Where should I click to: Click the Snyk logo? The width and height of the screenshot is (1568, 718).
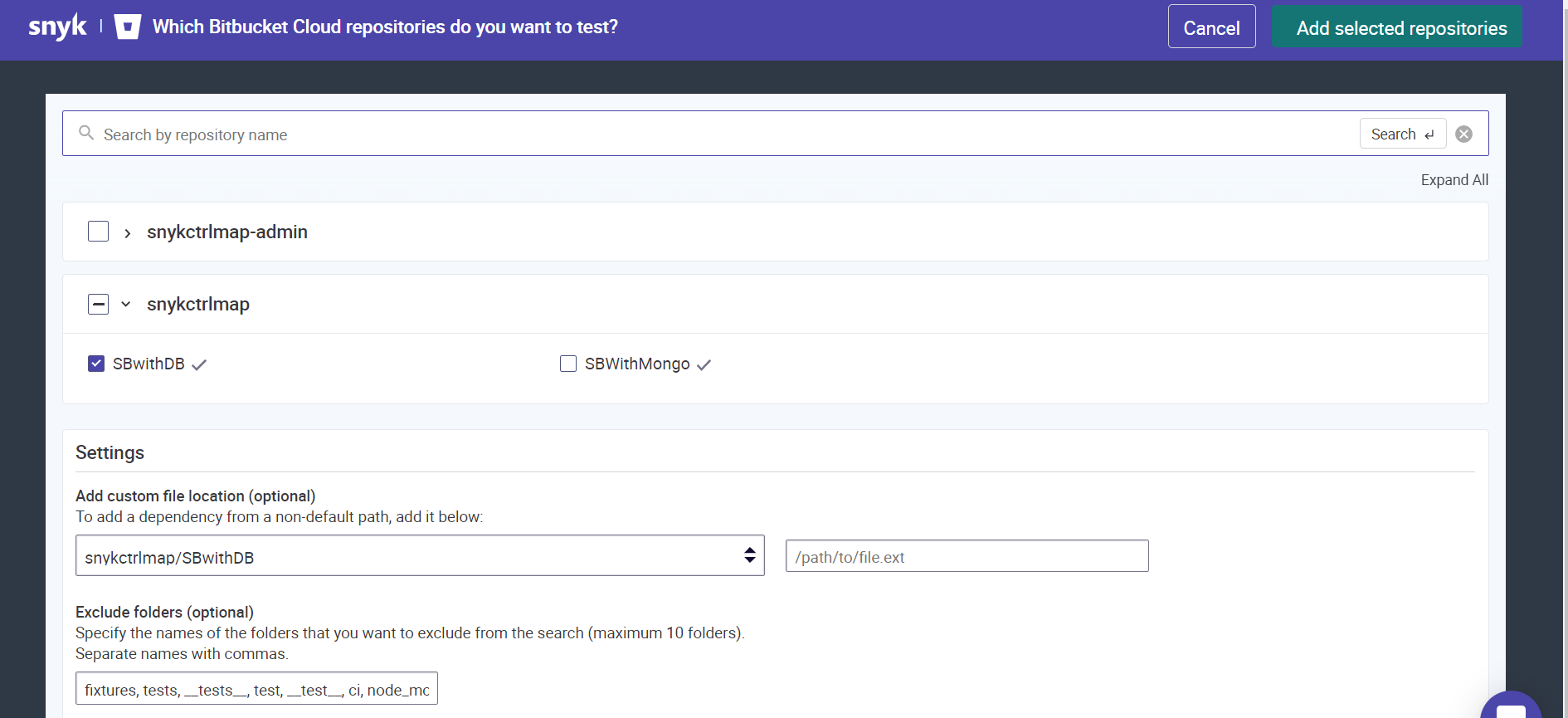pos(57,27)
